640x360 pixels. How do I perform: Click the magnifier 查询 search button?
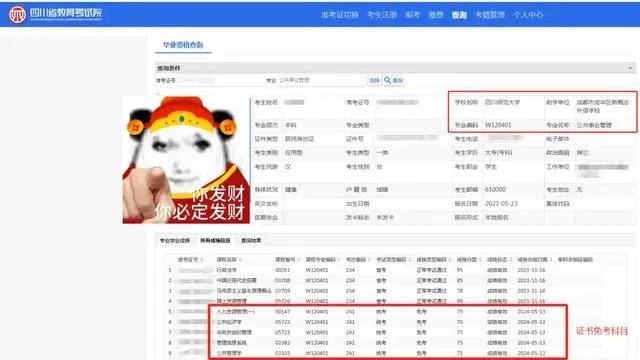394,80
